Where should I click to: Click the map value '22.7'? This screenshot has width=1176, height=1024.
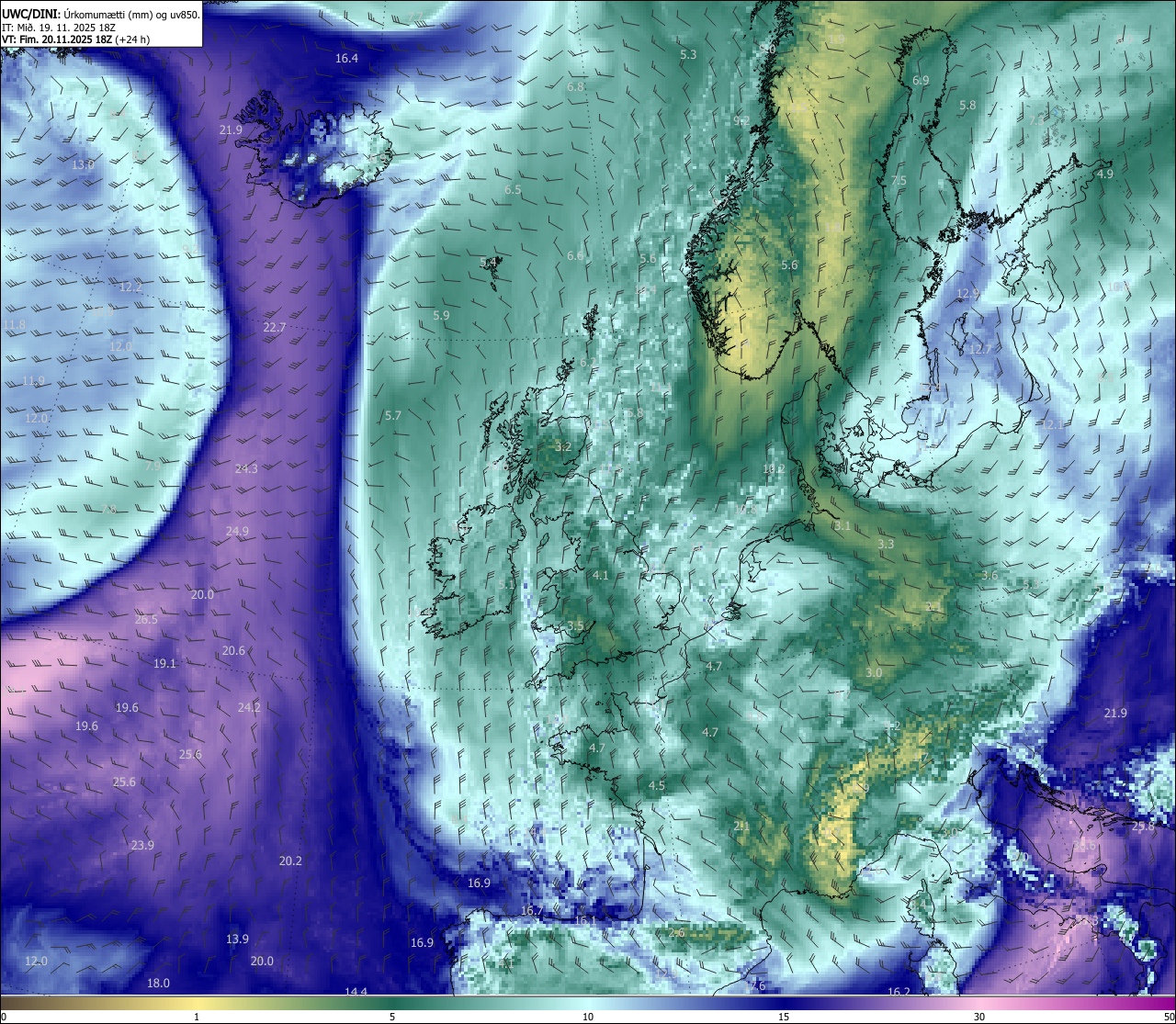click(x=275, y=328)
